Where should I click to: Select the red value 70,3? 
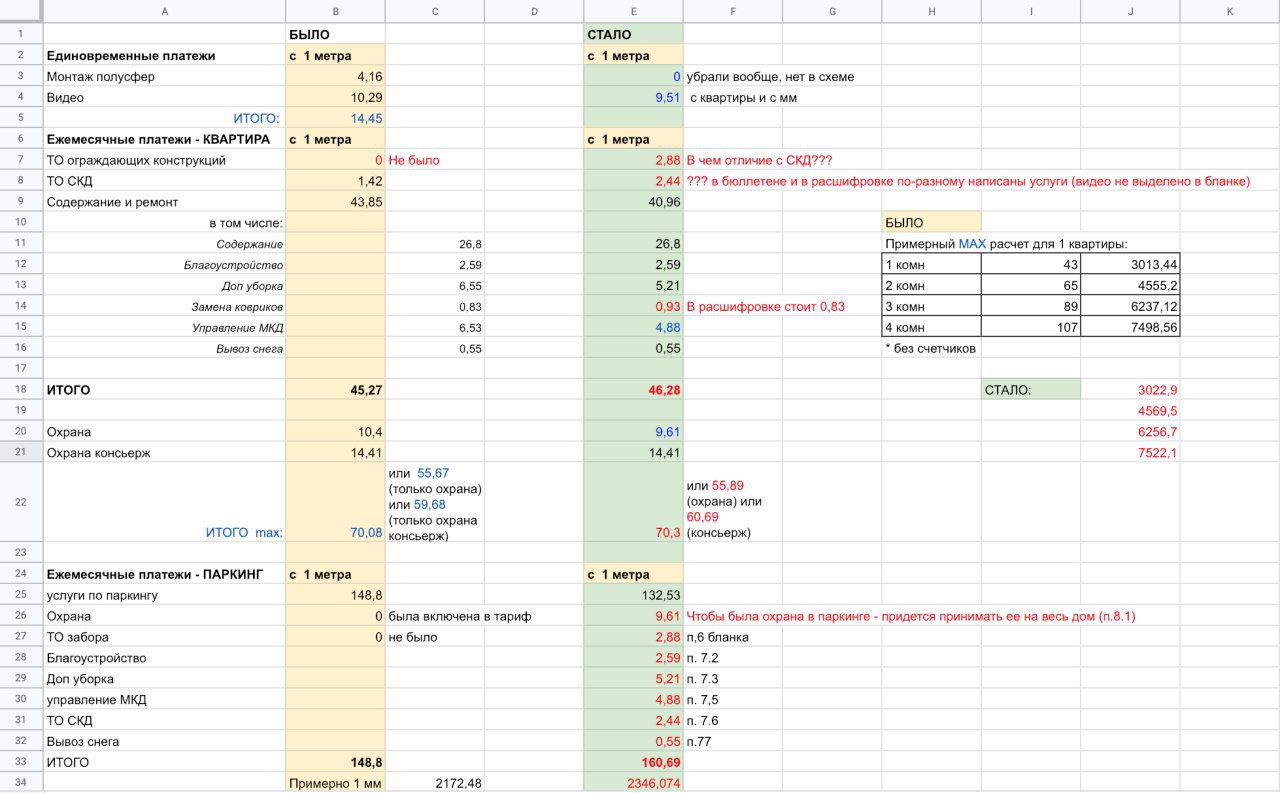coord(633,503)
